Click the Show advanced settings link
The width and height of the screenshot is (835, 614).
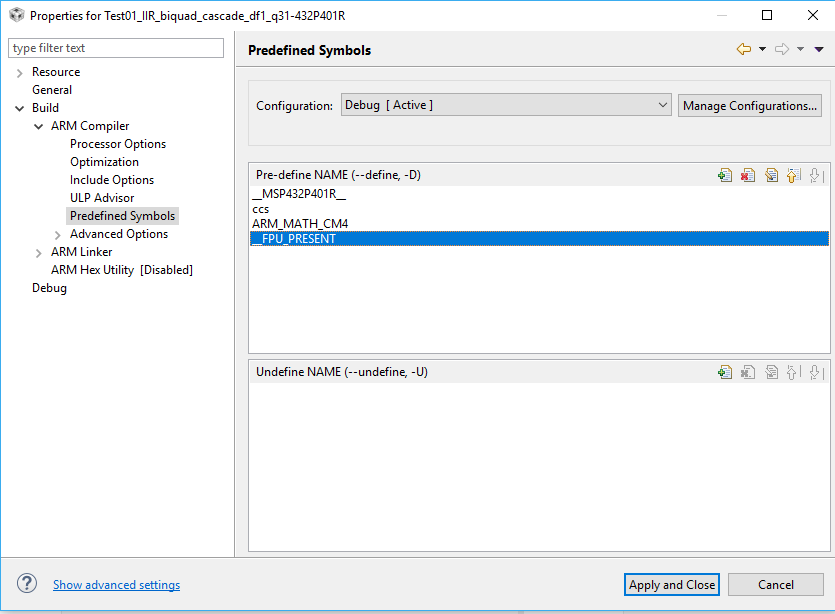tap(116, 585)
